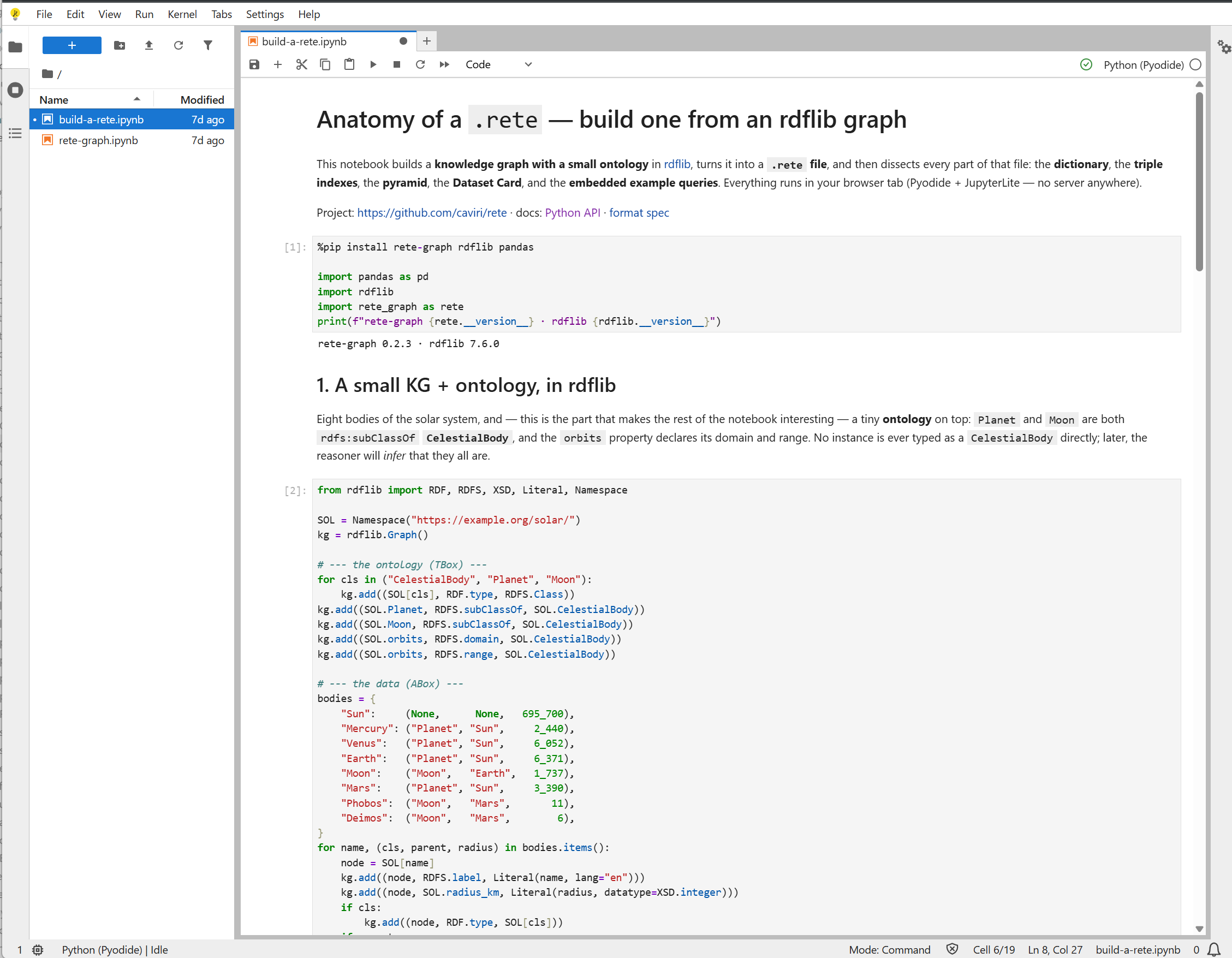
Task: Click the New Launcher plus button
Action: pyautogui.click(x=72, y=45)
